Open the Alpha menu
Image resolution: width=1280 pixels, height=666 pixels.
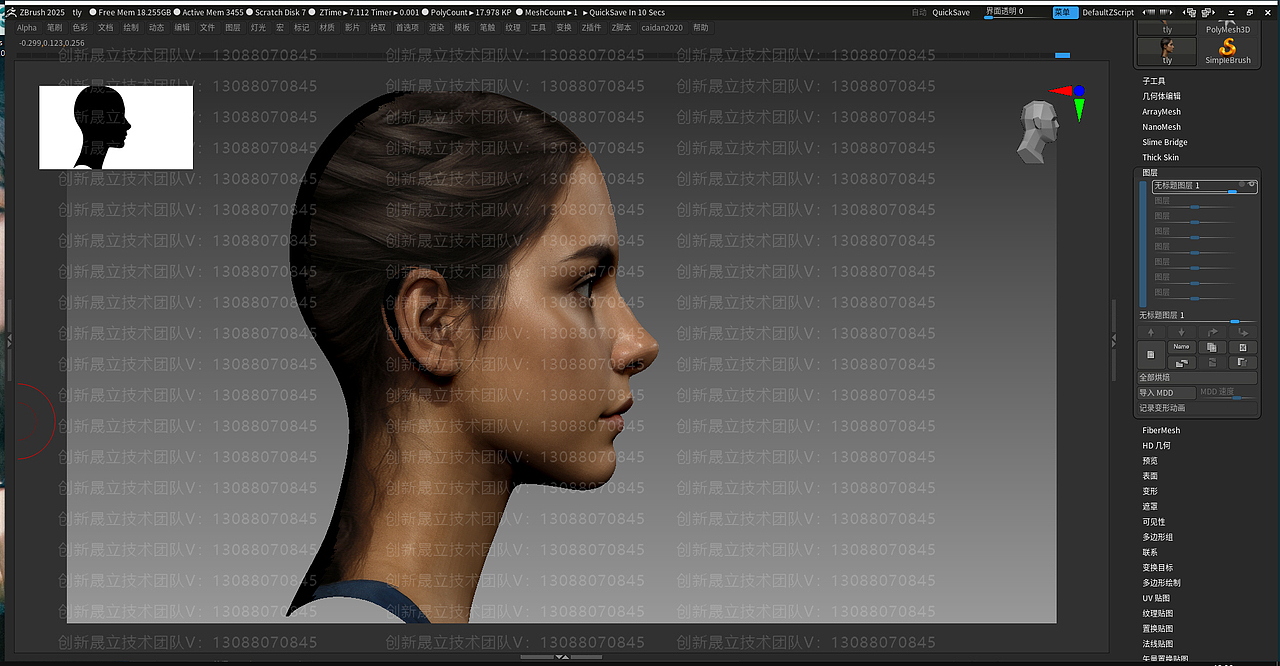click(27, 28)
